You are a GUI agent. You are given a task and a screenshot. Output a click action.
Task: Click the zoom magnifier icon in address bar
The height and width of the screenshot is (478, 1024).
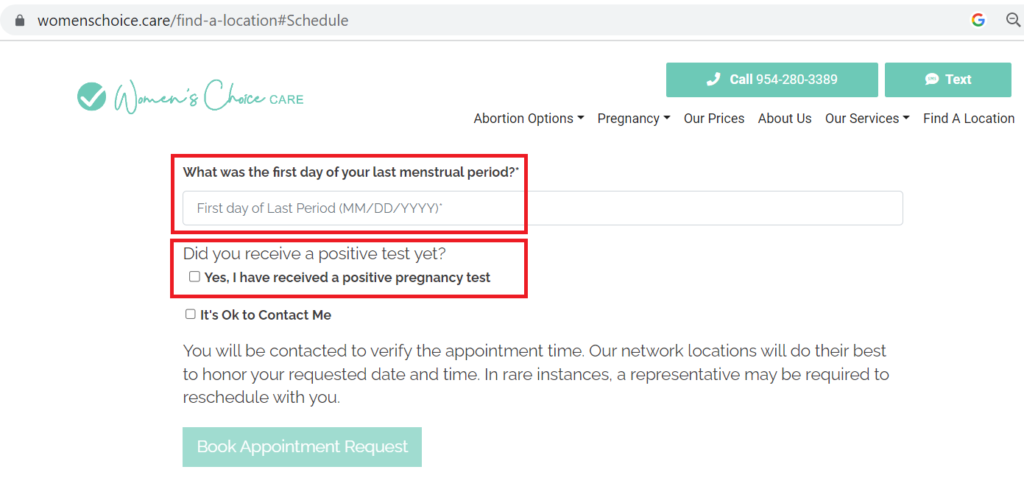[x=1014, y=20]
